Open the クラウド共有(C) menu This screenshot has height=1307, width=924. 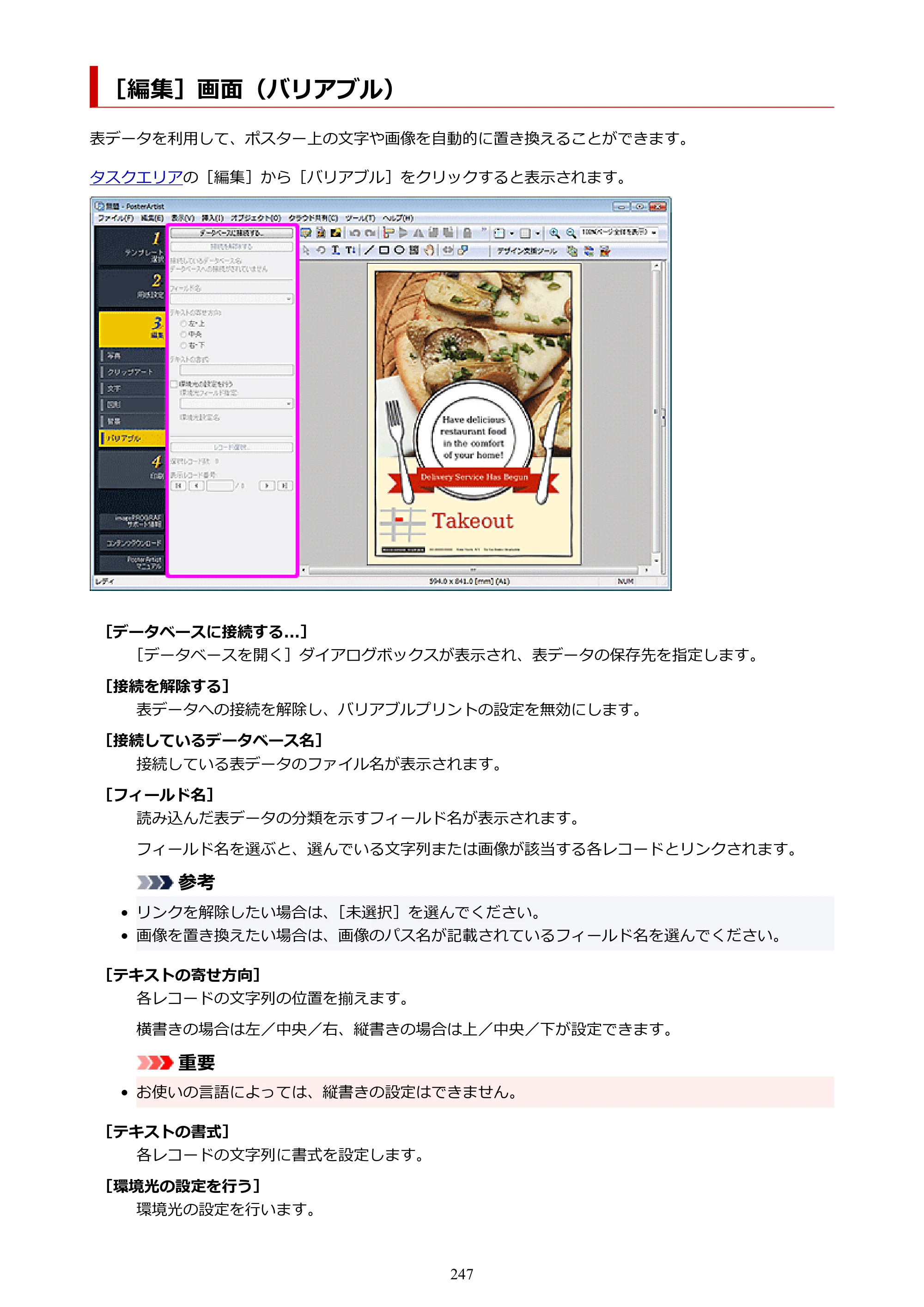point(313,218)
